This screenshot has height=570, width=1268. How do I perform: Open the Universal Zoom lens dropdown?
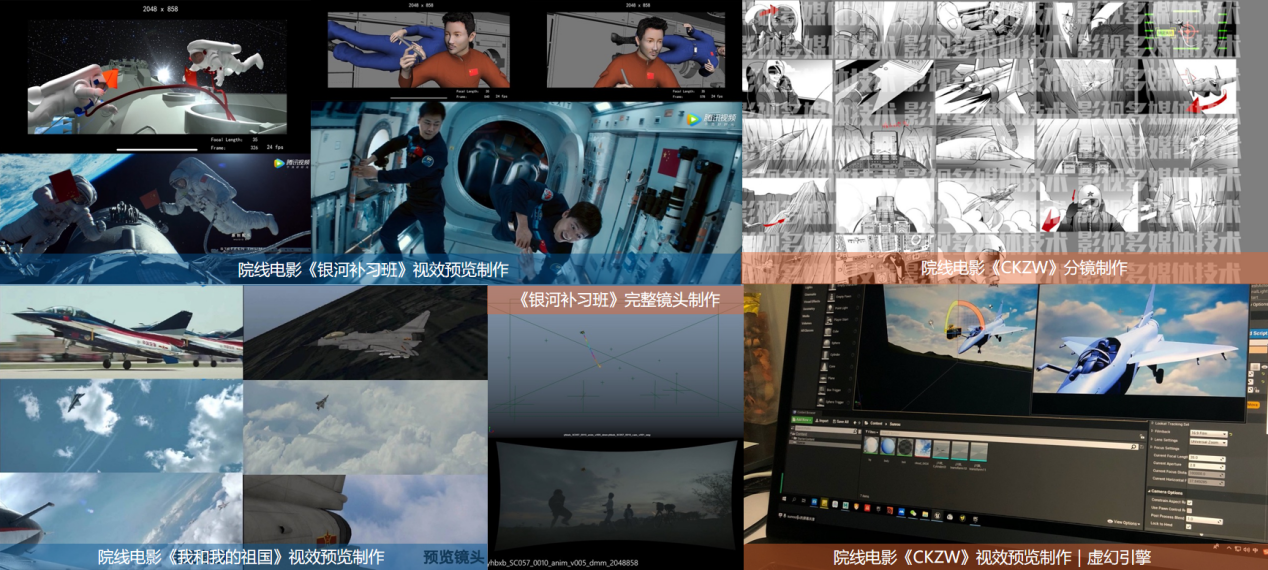1208,442
